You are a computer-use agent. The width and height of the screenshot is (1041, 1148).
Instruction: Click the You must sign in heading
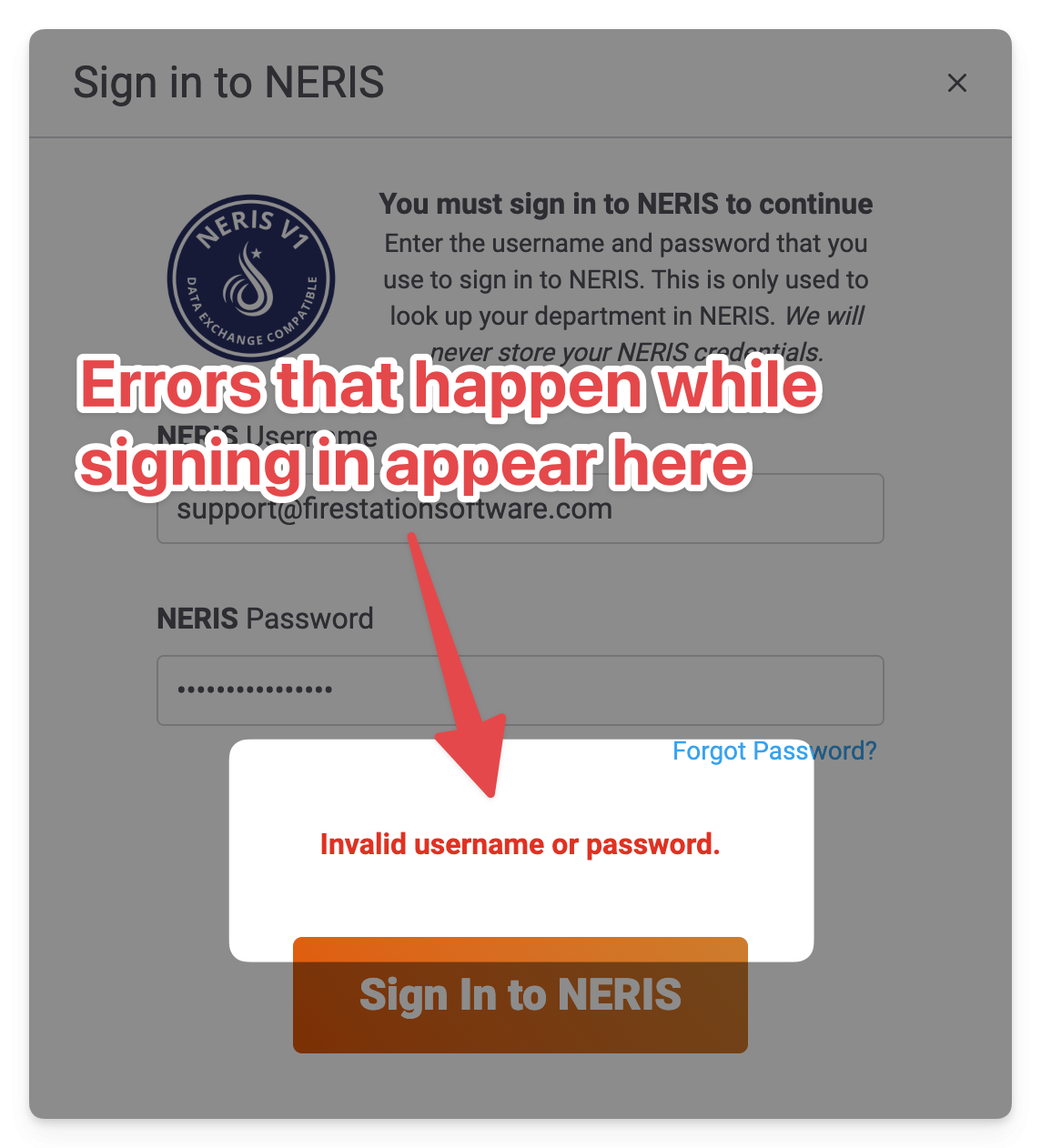coord(626,204)
